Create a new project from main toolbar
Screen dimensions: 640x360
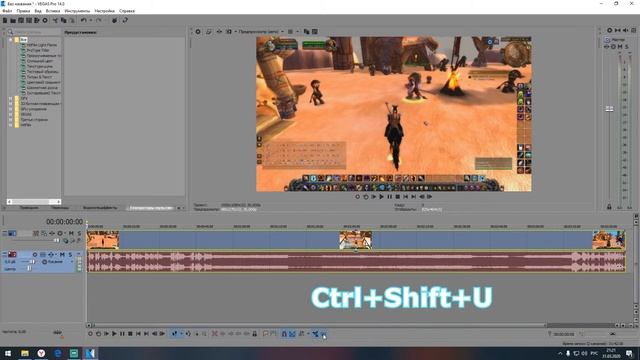pyautogui.click(x=5, y=20)
